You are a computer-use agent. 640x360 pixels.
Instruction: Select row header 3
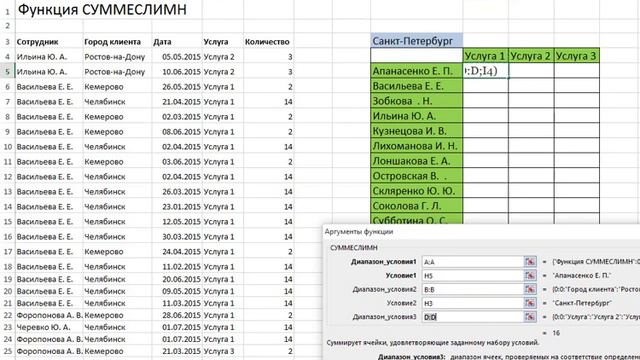point(7,42)
